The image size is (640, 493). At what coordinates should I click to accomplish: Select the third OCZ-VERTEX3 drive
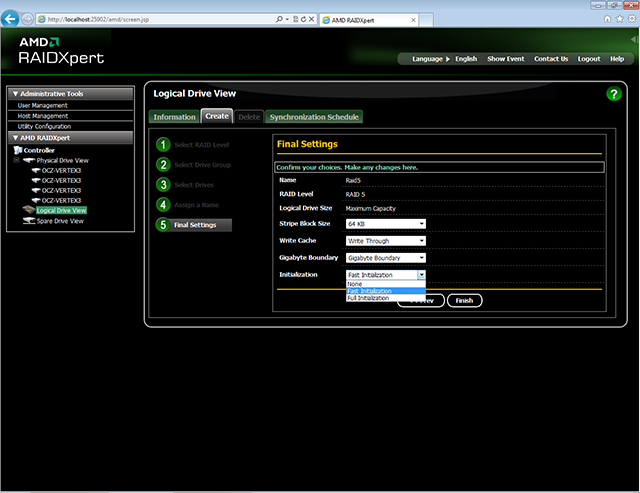click(61, 191)
